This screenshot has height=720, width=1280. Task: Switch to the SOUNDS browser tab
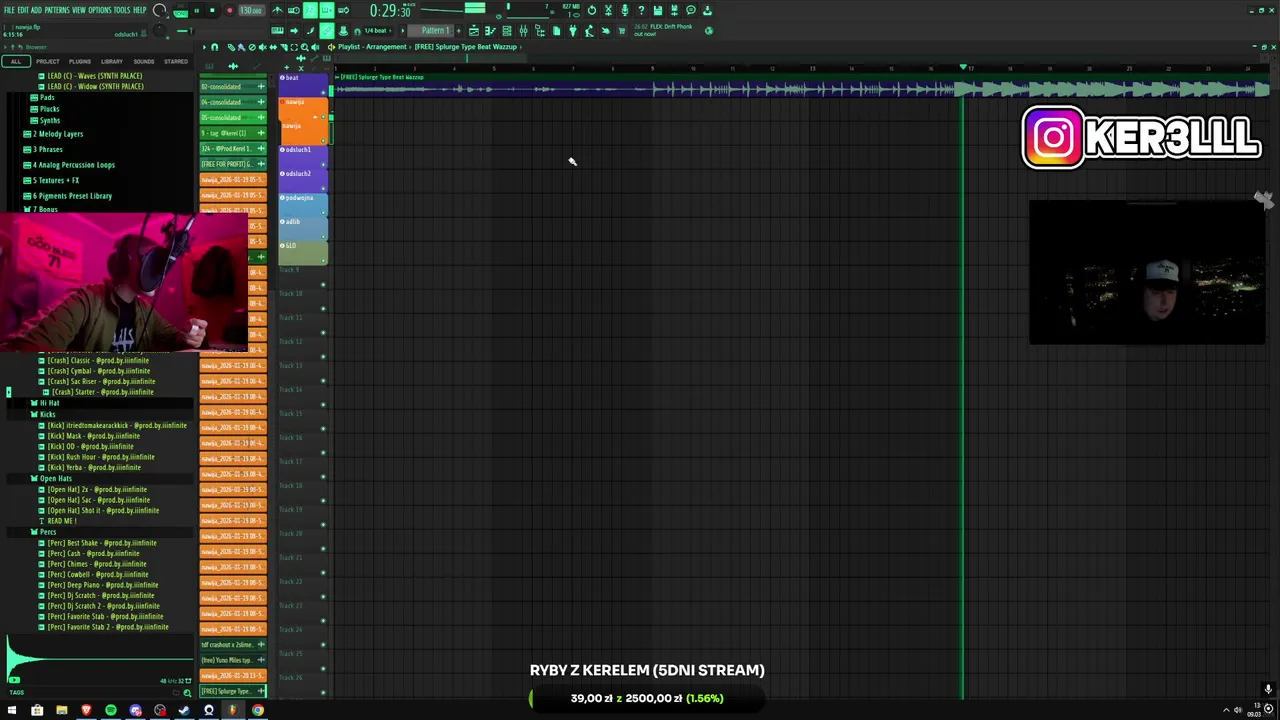(x=144, y=61)
